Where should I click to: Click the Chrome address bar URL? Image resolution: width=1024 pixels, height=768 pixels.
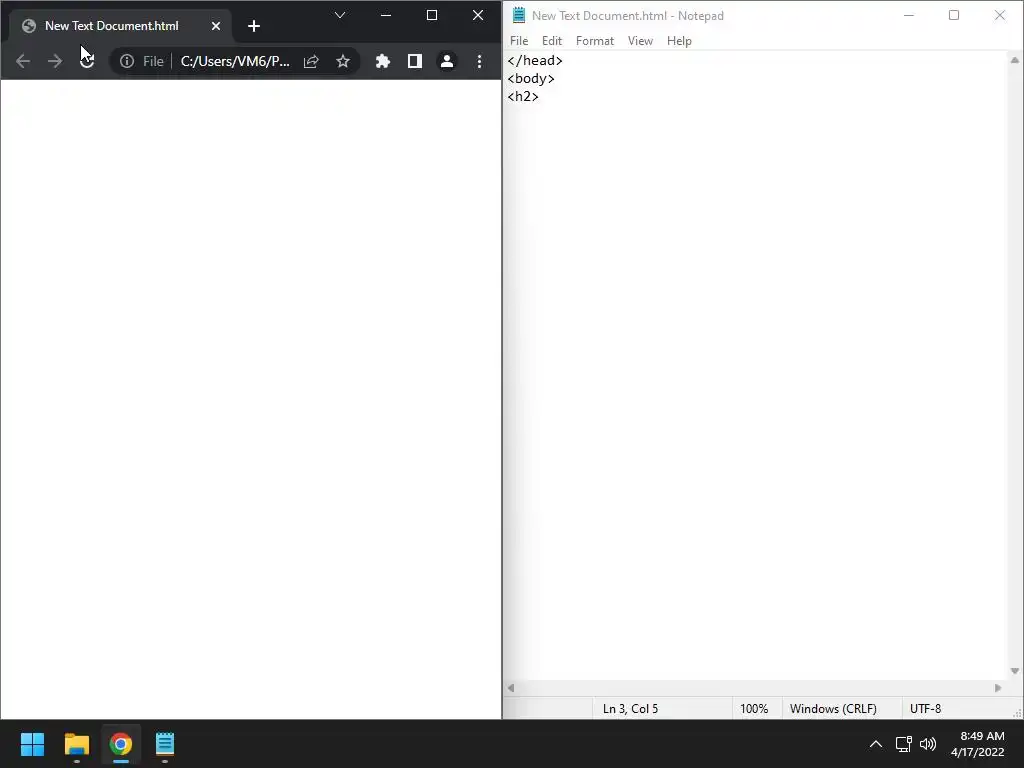[235, 61]
